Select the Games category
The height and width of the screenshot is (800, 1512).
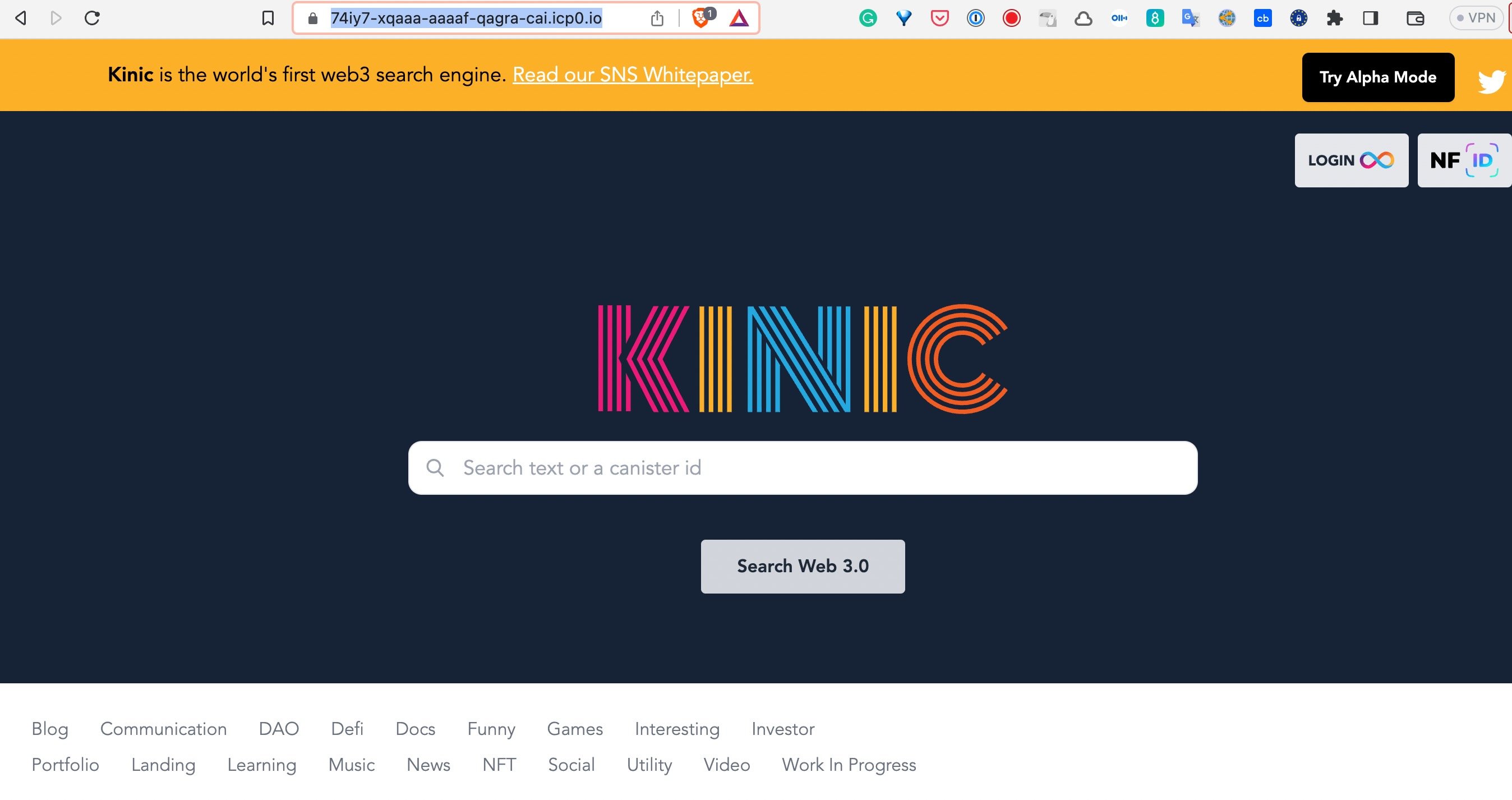pyautogui.click(x=575, y=729)
